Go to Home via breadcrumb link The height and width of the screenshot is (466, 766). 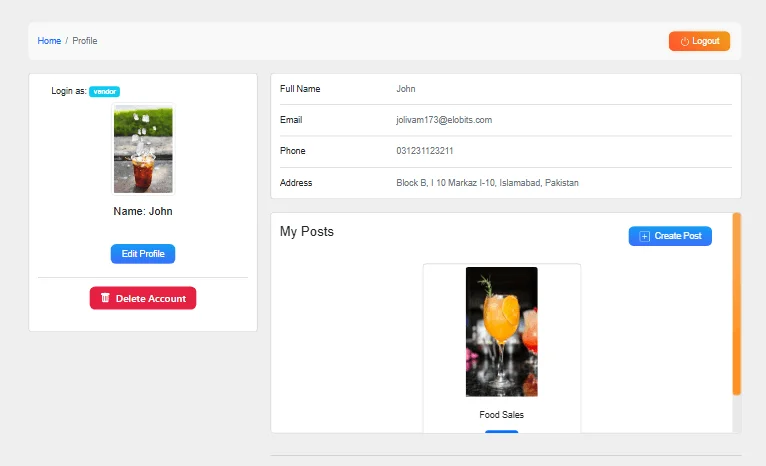49,41
